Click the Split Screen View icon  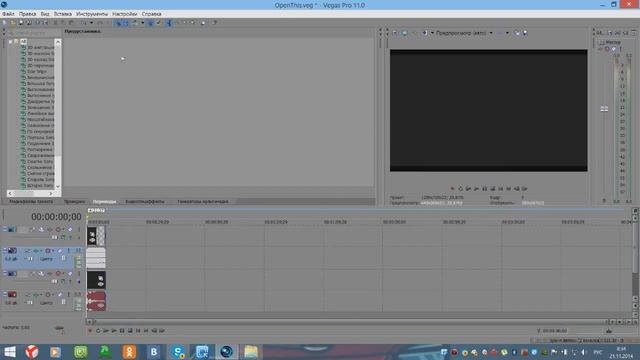[425, 33]
